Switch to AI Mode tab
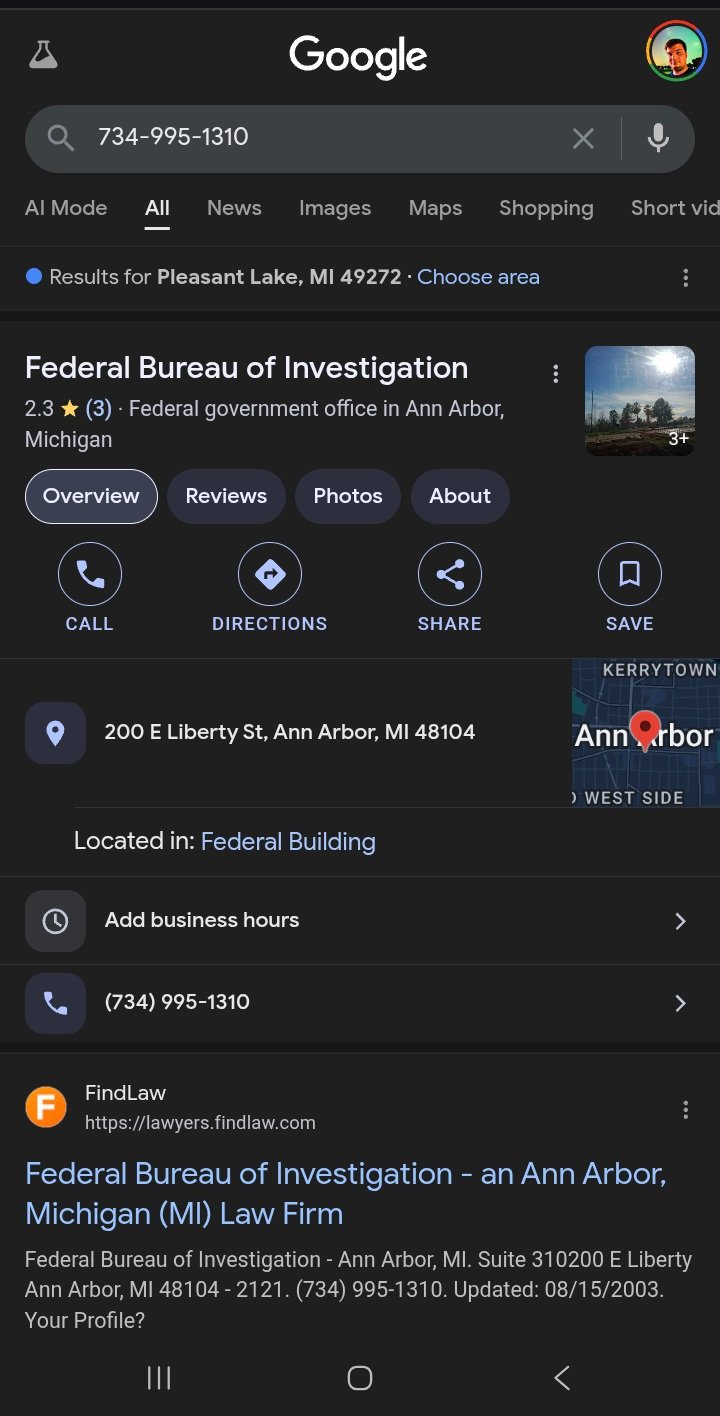Screen dimensions: 720x1416 (66, 208)
